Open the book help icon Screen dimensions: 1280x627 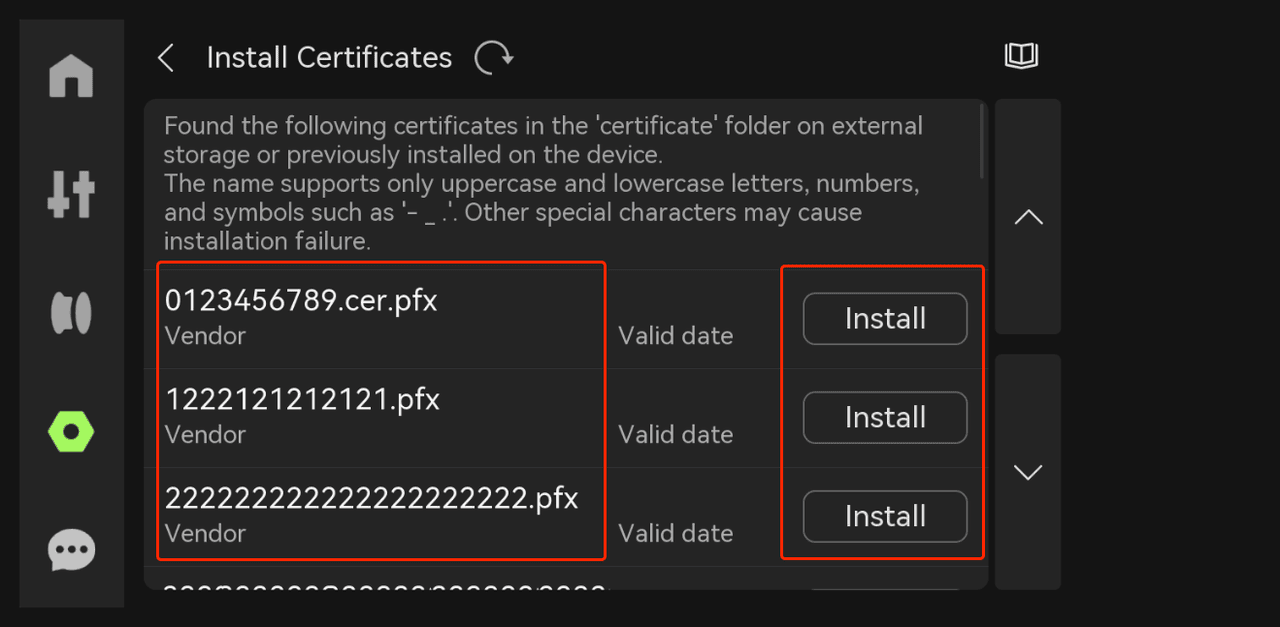click(1021, 56)
